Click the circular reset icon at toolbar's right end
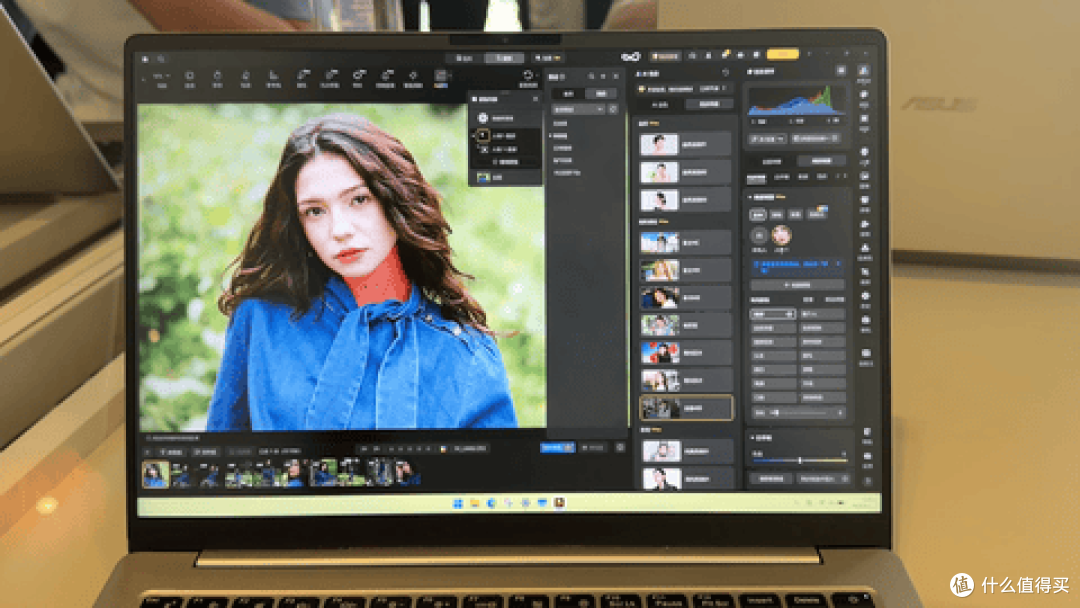 (x=528, y=75)
